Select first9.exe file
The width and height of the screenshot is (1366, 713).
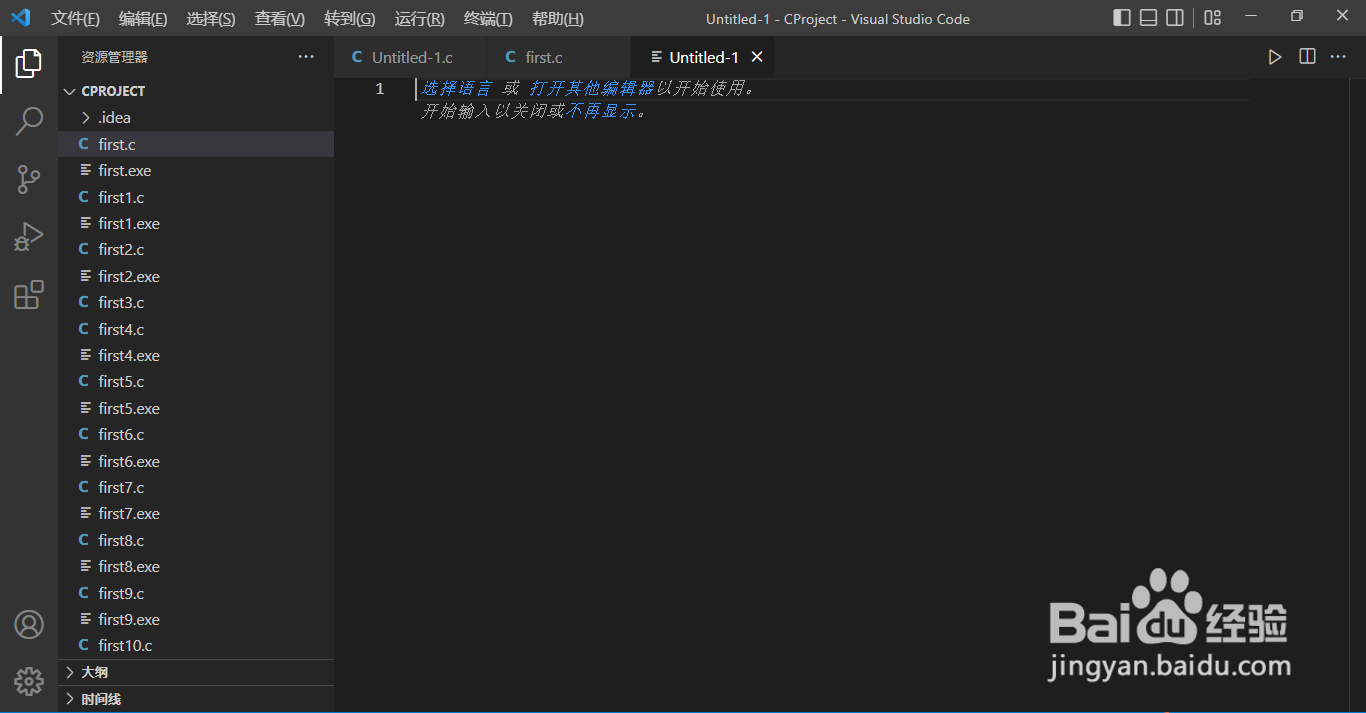pos(196,620)
